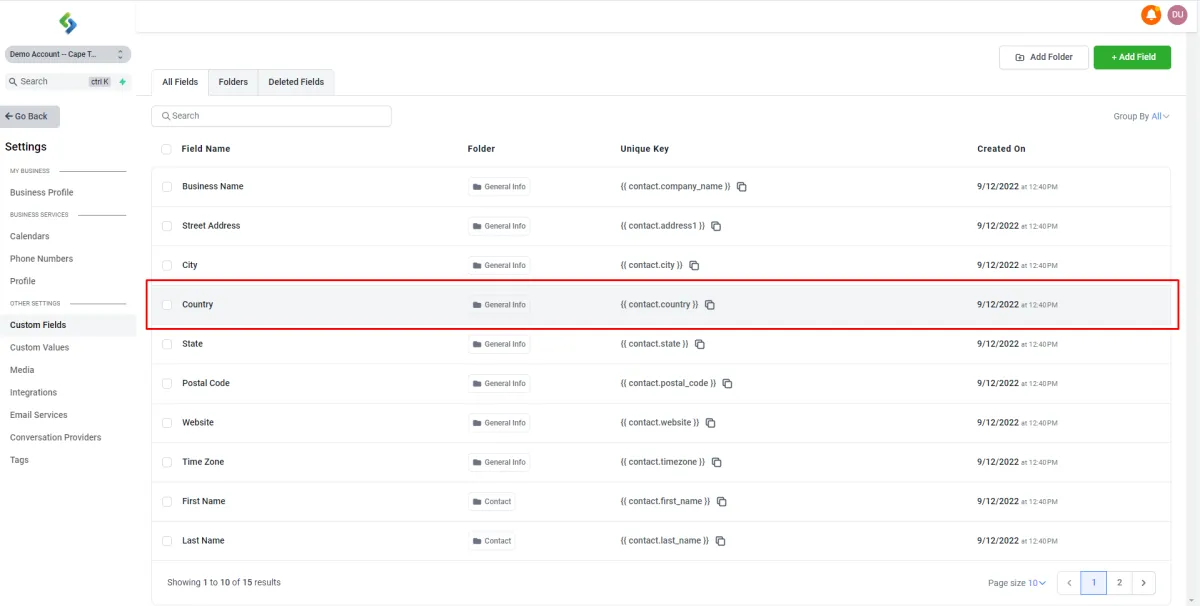The image size is (1200, 606).
Task: Toggle the select-all fields checkbox
Action: [166, 149]
